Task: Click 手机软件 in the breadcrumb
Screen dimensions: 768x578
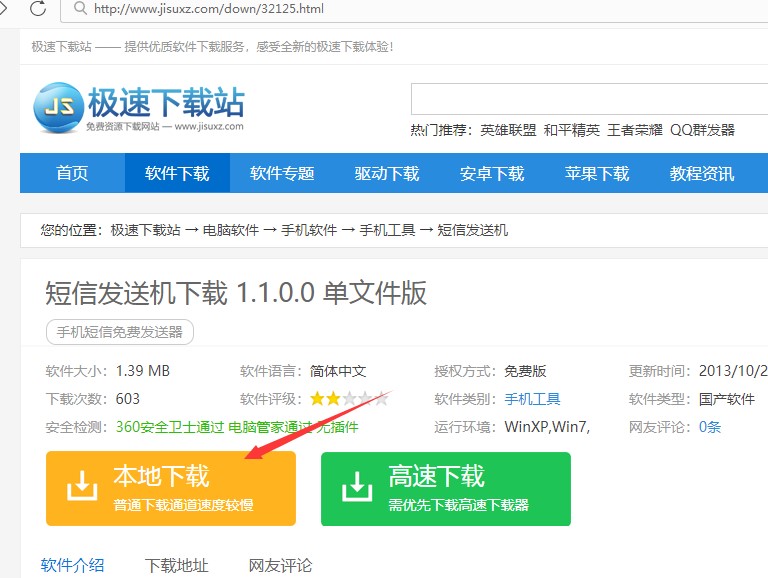Action: pos(309,230)
